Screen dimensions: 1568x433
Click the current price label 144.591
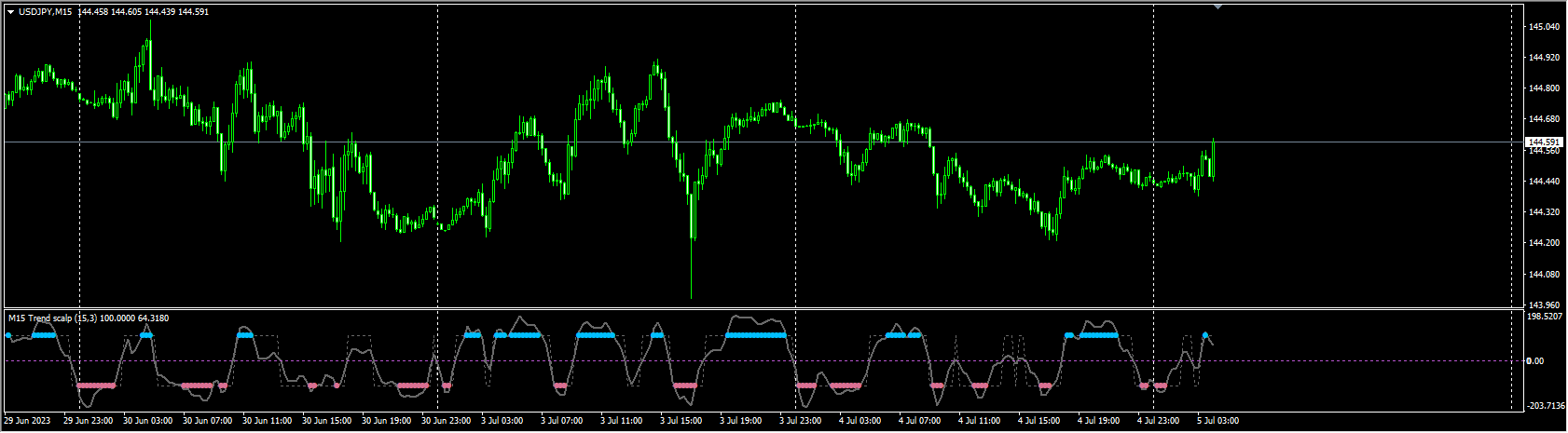(1545, 142)
